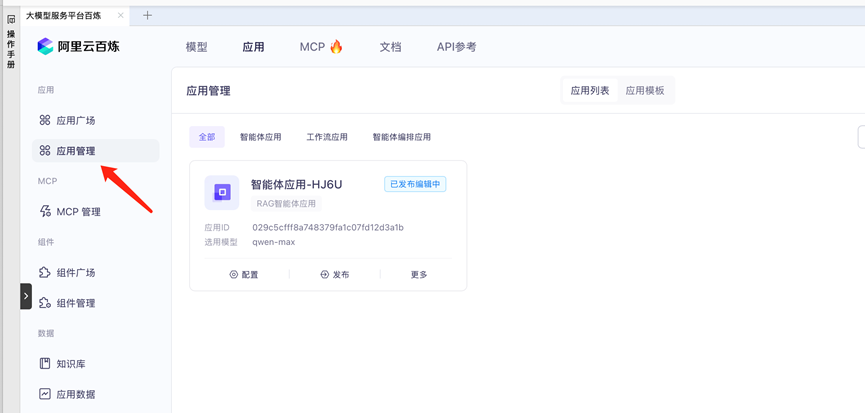Click the 智能体应用-HJ6U app icon
This screenshot has width=865, height=413.
(222, 192)
